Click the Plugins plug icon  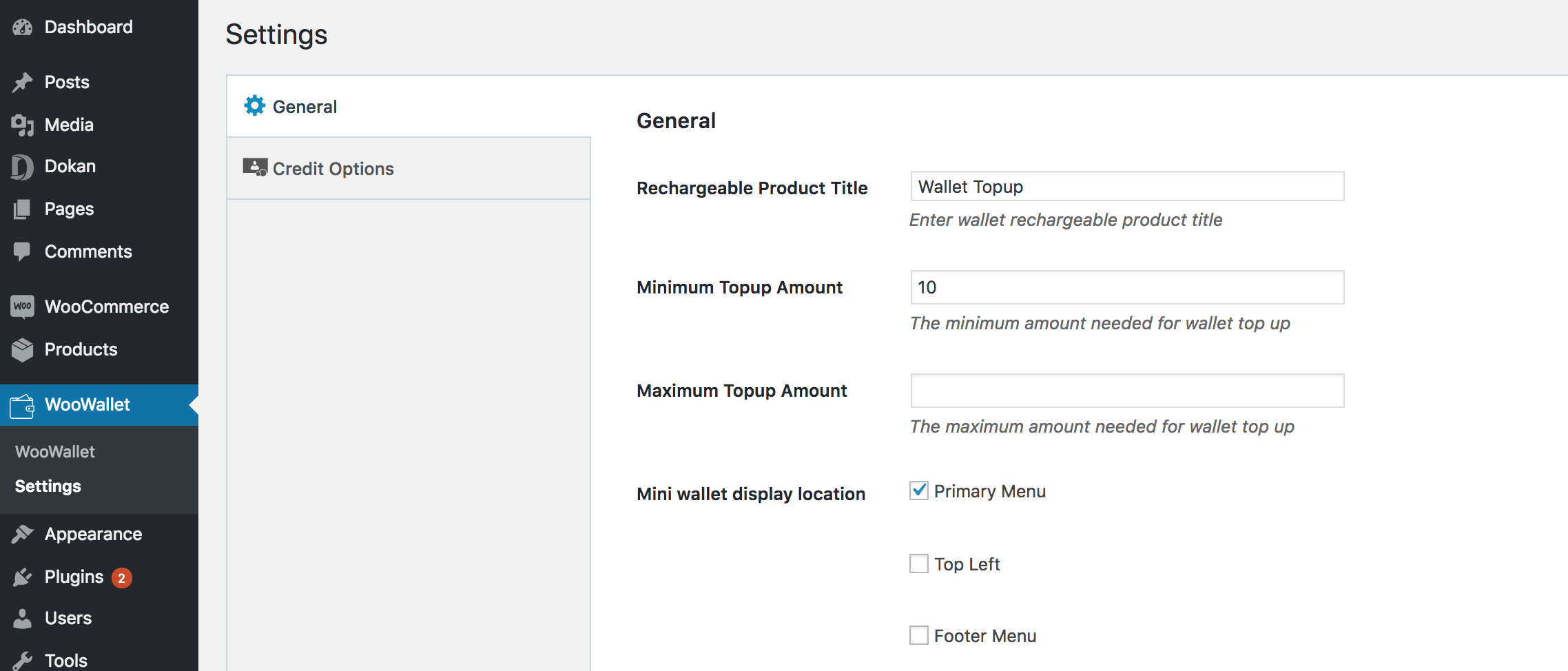(x=22, y=577)
